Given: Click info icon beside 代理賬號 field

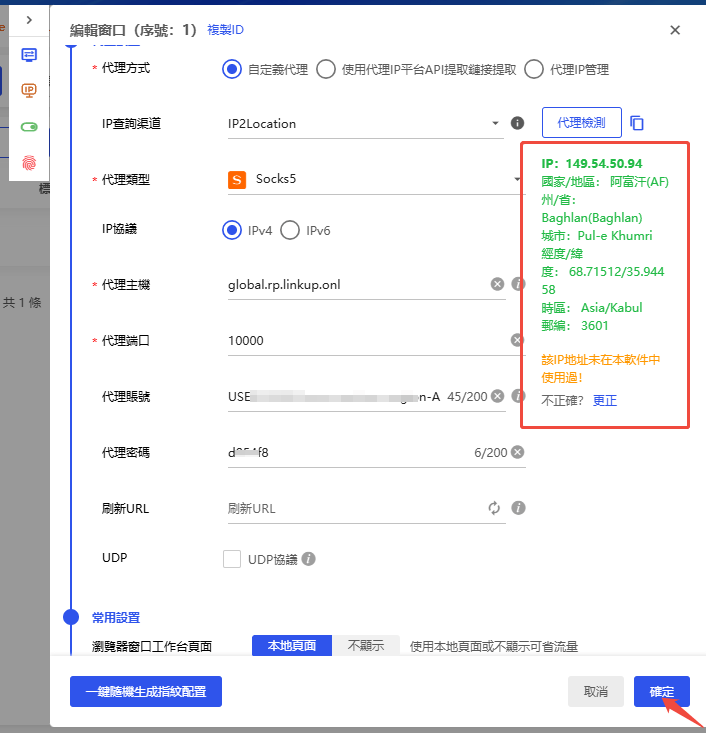Looking at the screenshot, I should [x=518, y=396].
